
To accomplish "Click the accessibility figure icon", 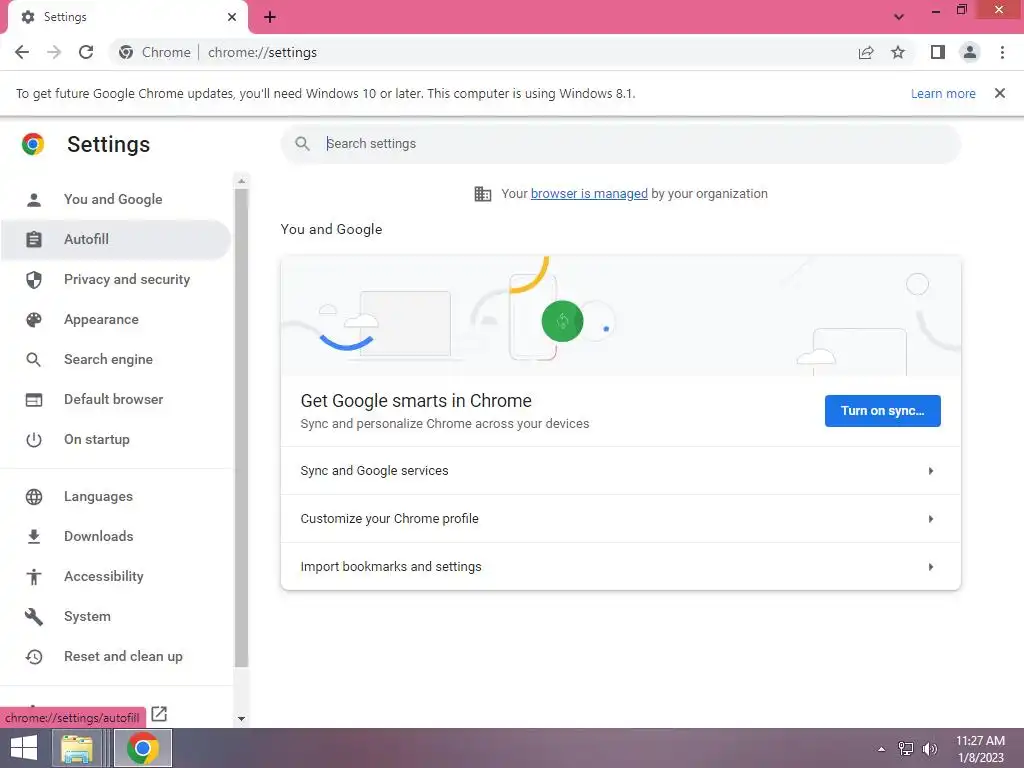I will (34, 576).
